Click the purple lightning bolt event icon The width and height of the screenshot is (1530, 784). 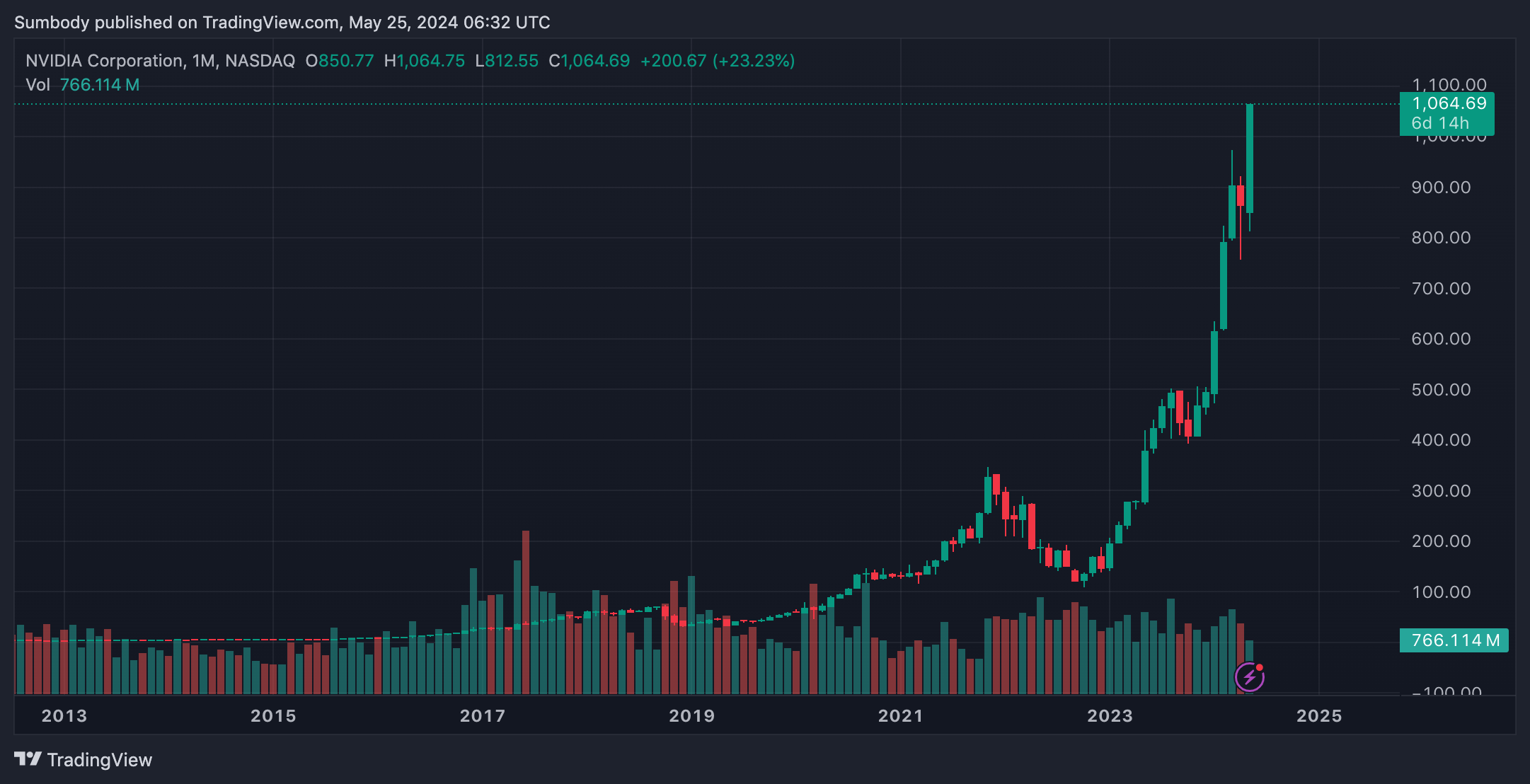click(1250, 677)
